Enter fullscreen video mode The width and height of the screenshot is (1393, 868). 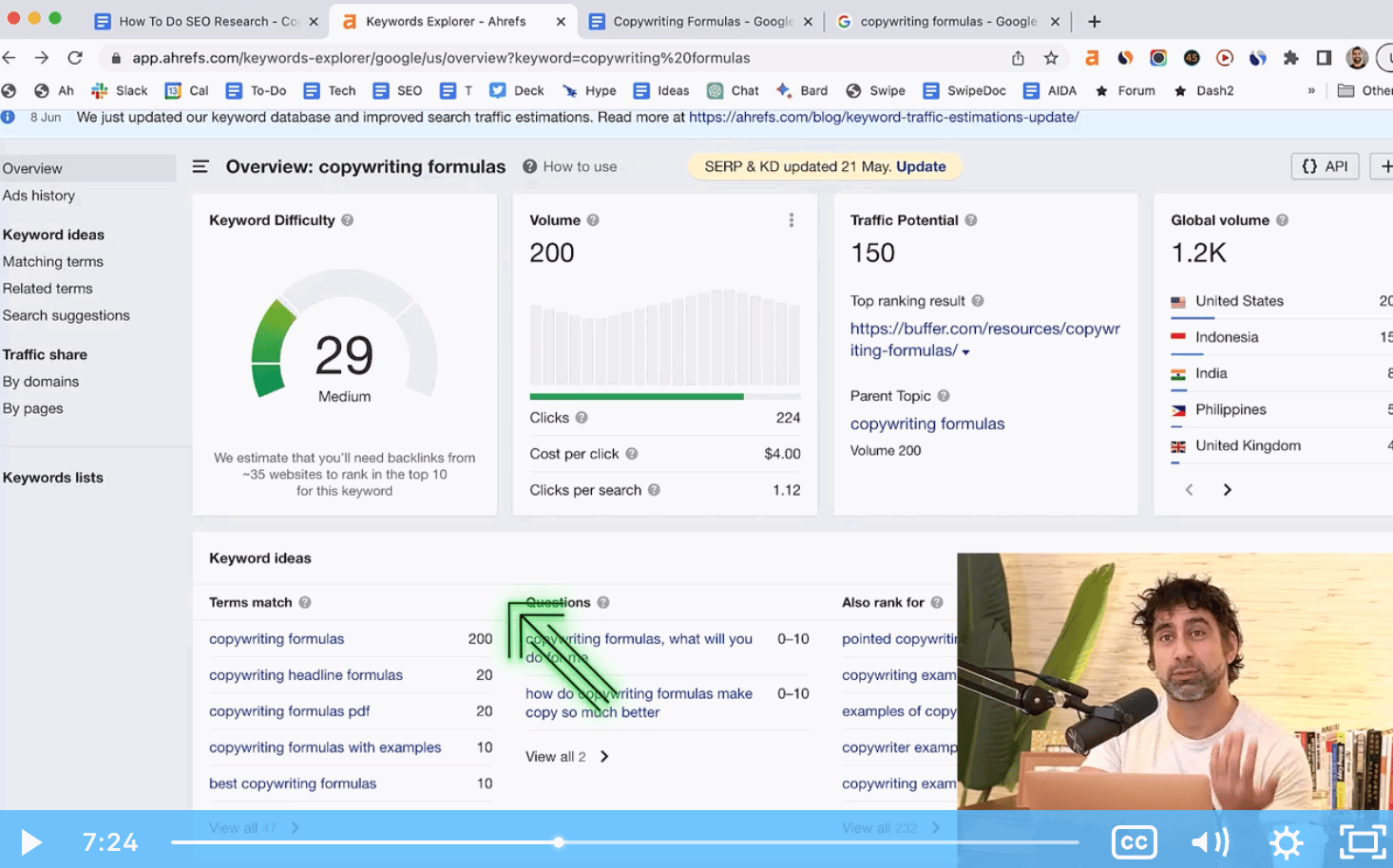(1363, 842)
